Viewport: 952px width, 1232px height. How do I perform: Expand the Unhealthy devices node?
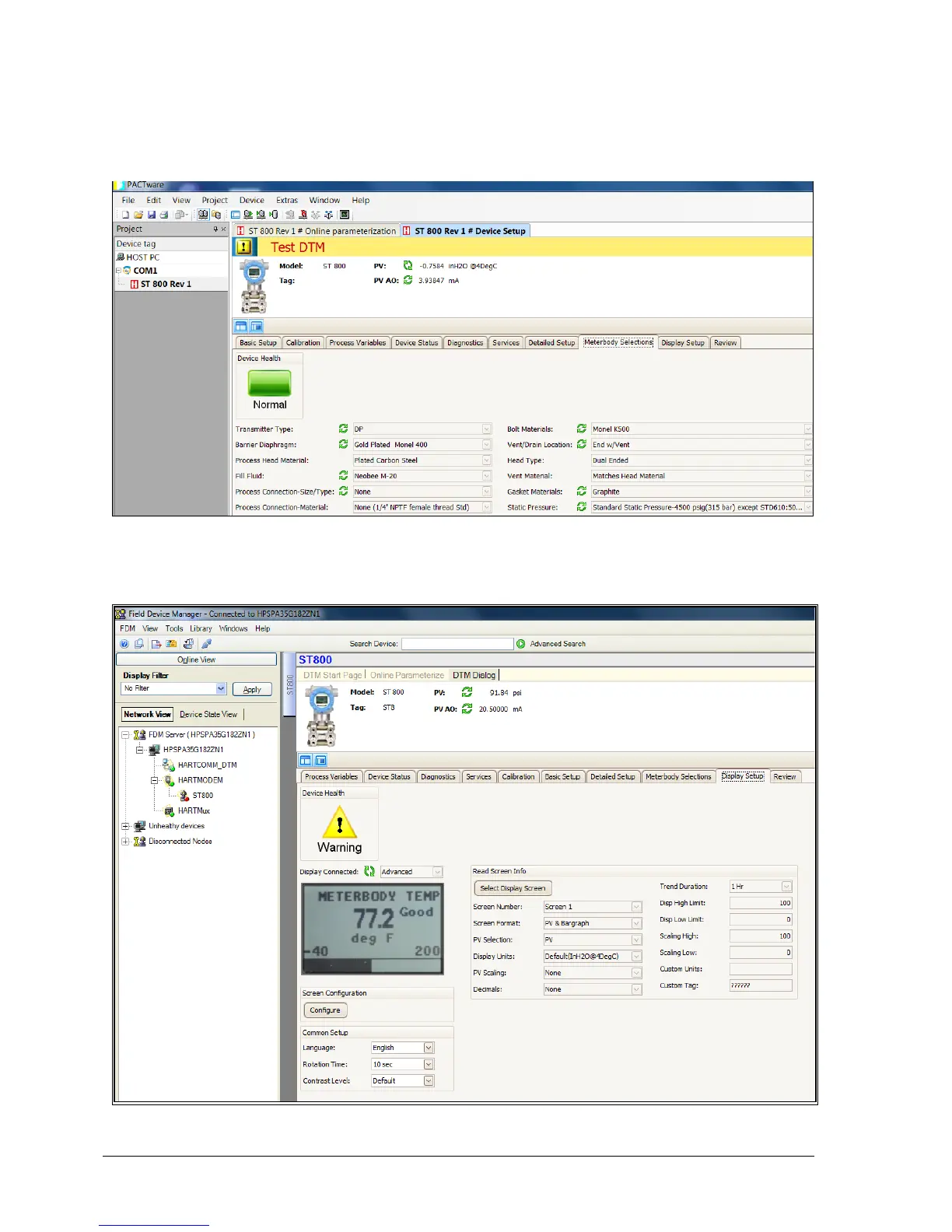(x=125, y=826)
